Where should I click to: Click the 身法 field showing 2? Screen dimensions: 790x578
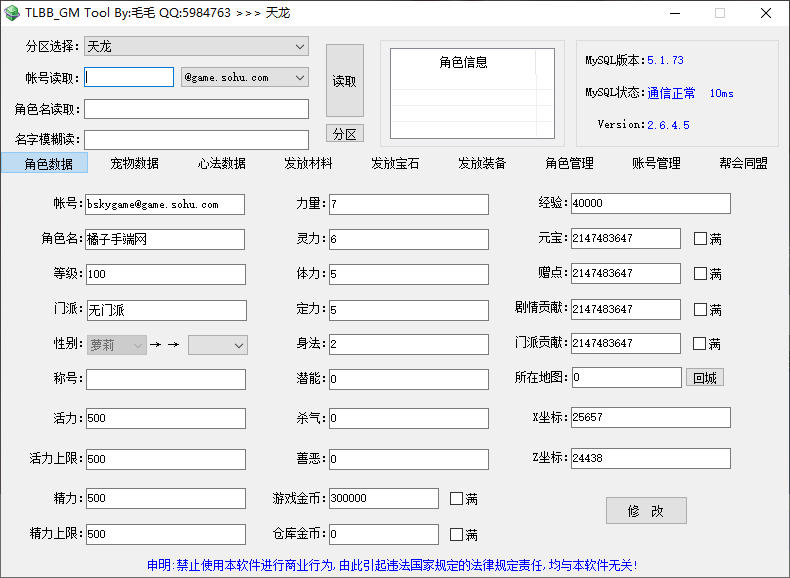(x=409, y=344)
